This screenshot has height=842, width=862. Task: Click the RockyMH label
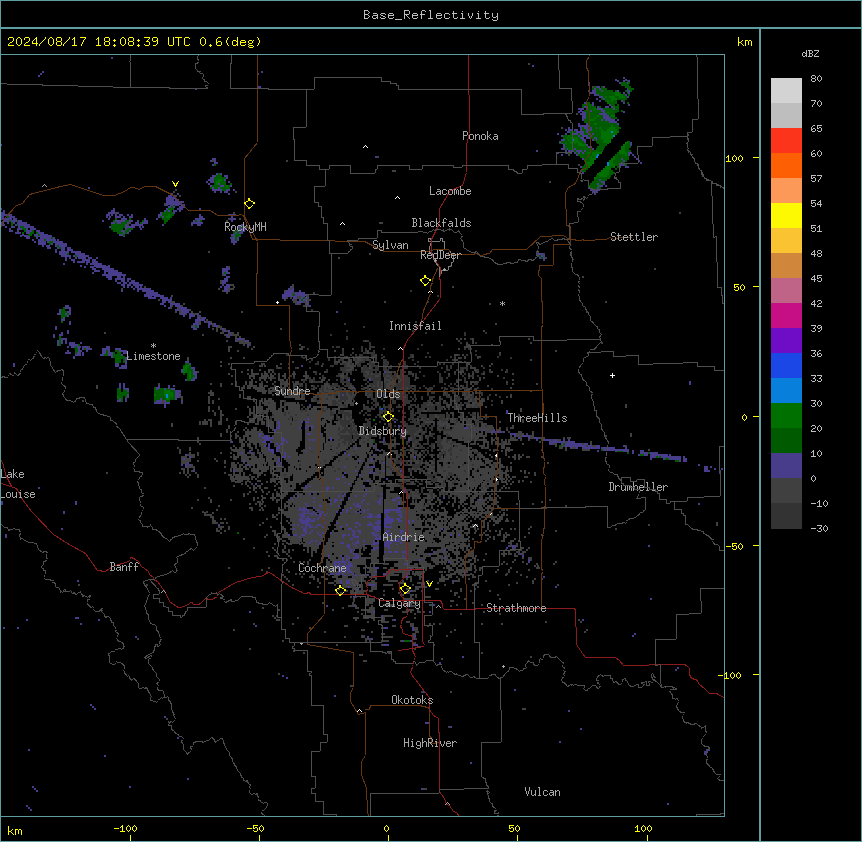[x=245, y=226]
